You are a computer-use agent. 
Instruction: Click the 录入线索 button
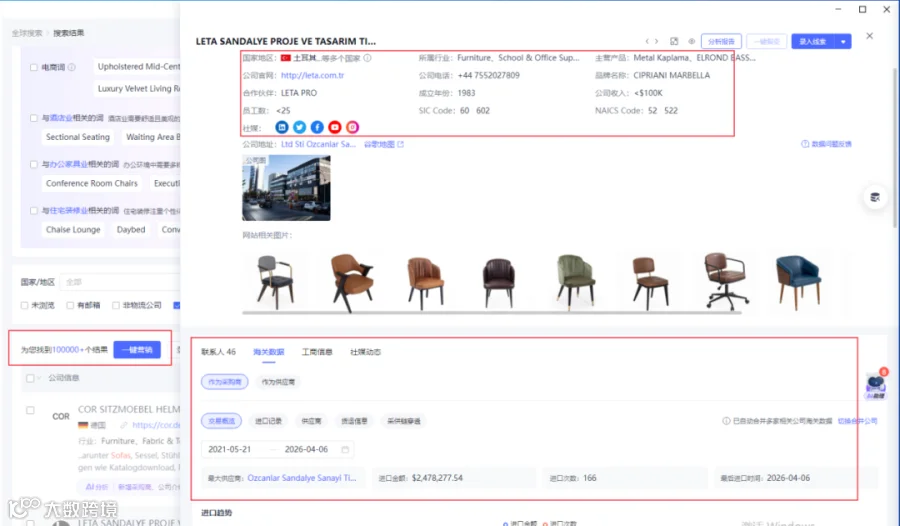[813, 41]
